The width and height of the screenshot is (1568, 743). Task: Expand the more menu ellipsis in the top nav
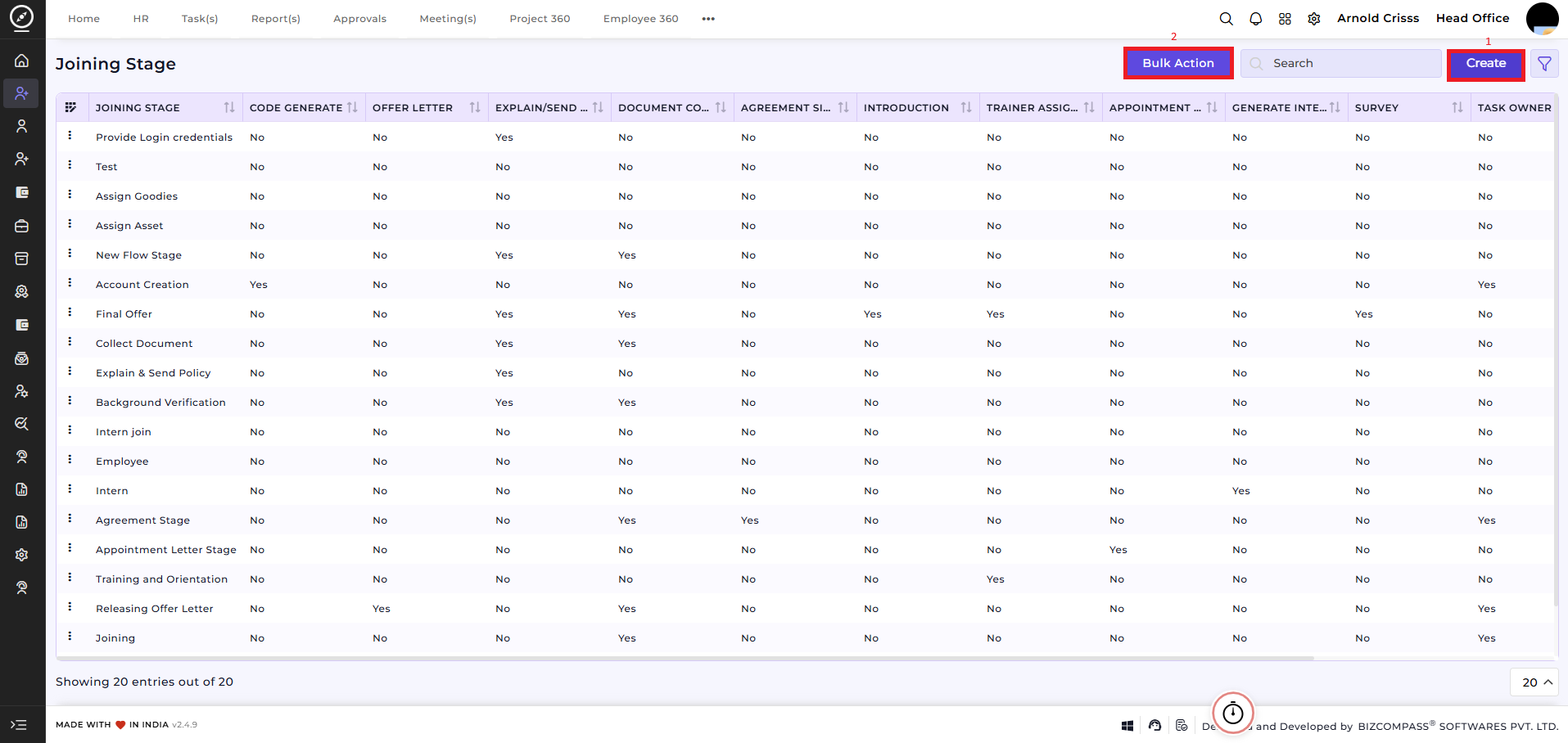(x=708, y=19)
